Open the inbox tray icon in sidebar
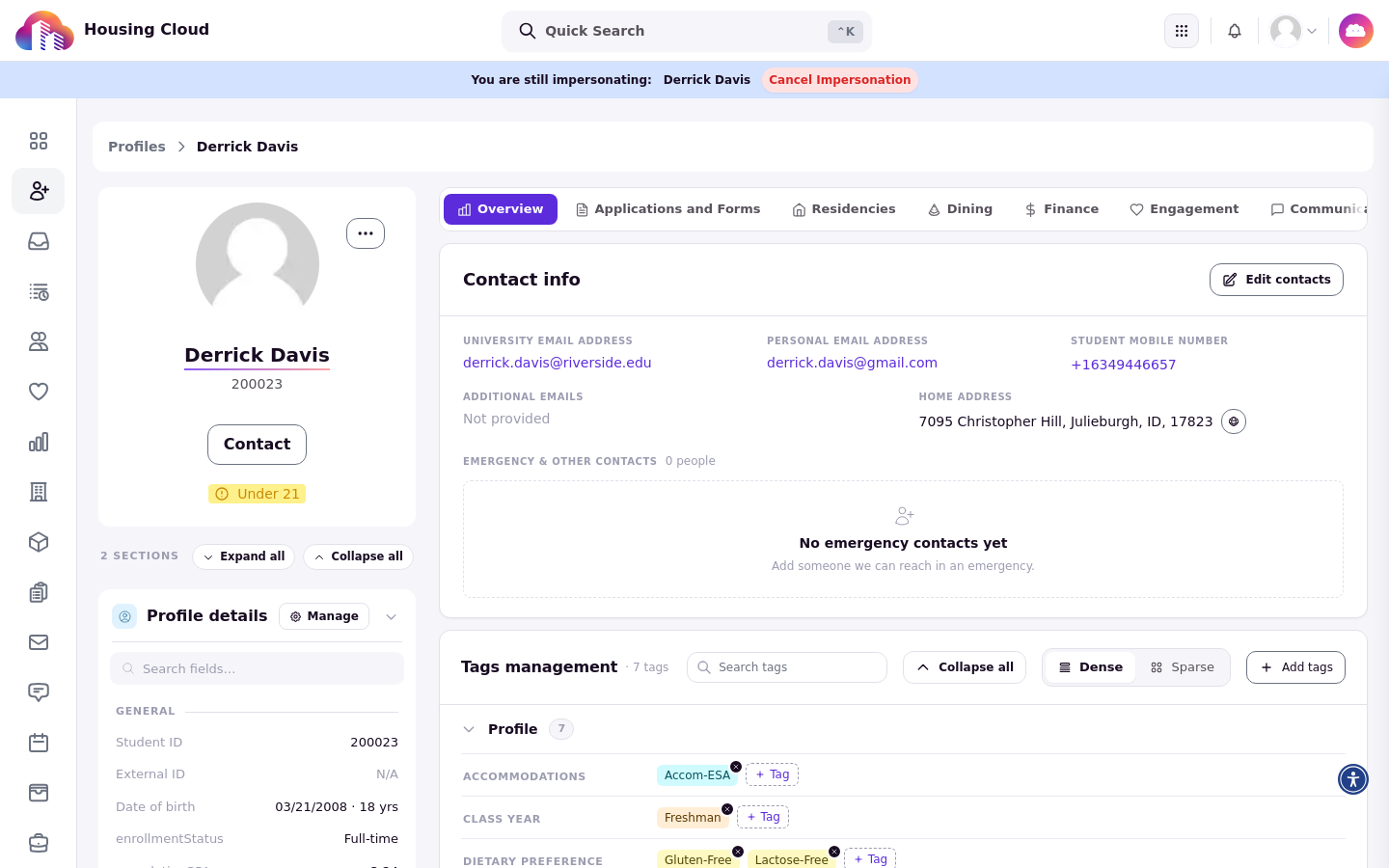 tap(39, 241)
